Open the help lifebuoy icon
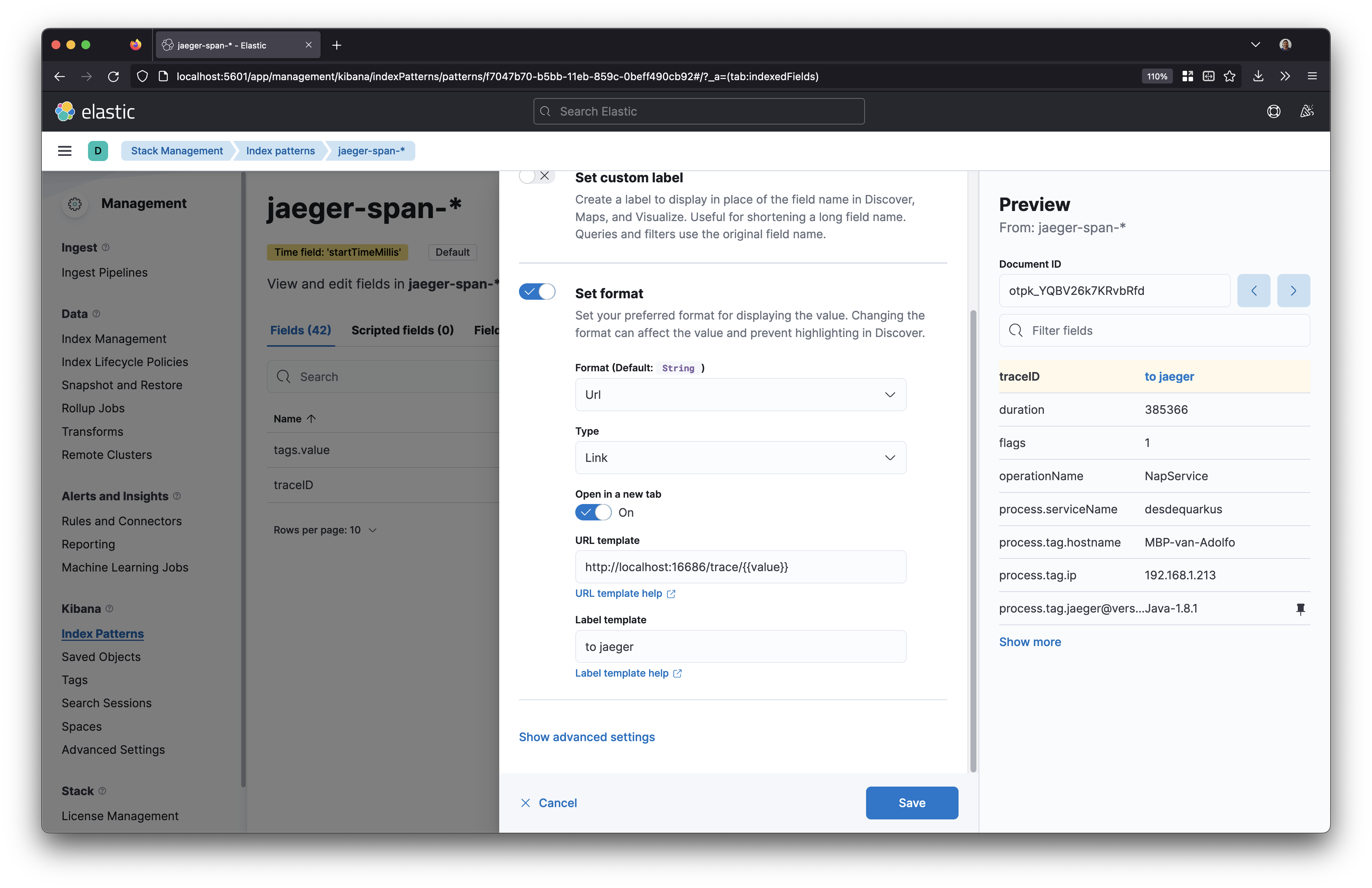 pyautogui.click(x=1274, y=111)
